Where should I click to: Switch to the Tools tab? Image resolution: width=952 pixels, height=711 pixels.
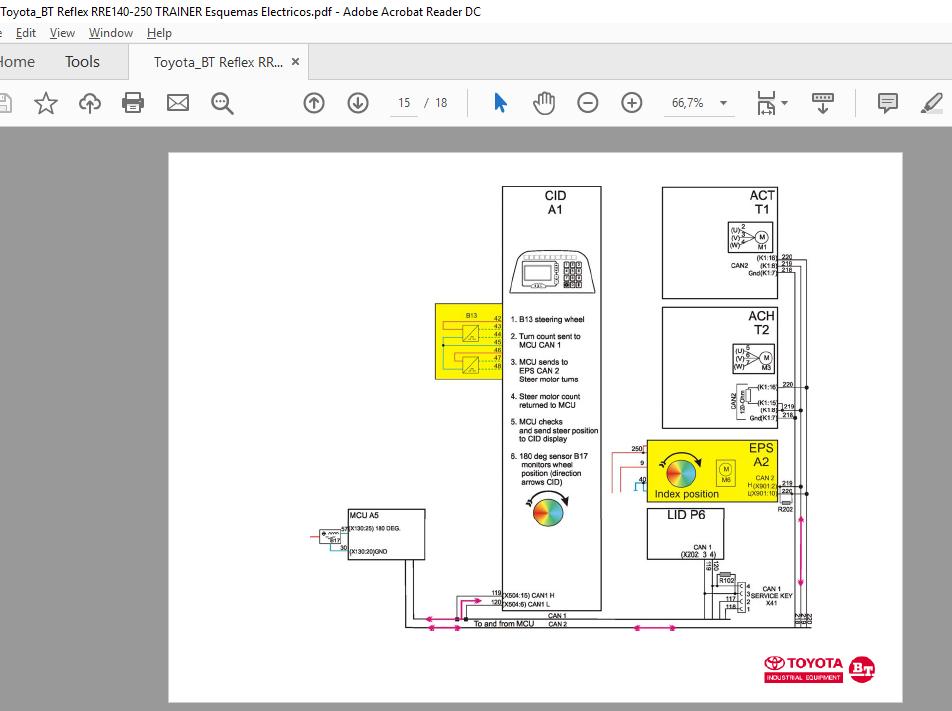[x=82, y=62]
